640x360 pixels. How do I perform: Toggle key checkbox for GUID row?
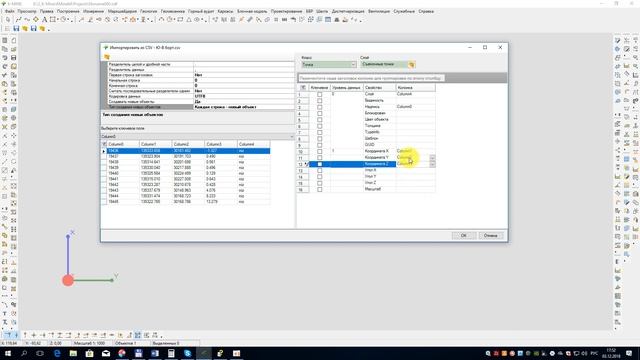coord(320,145)
